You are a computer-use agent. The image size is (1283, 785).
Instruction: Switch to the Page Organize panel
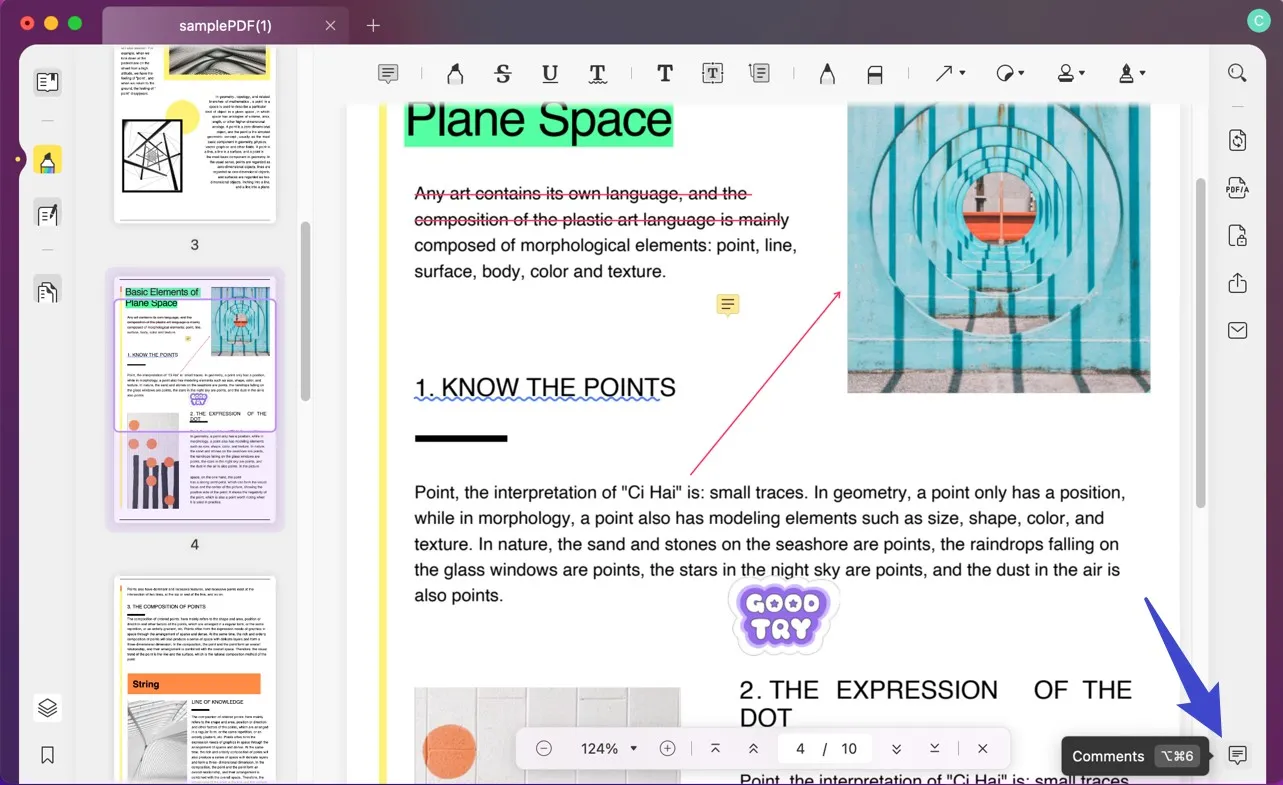click(x=47, y=290)
